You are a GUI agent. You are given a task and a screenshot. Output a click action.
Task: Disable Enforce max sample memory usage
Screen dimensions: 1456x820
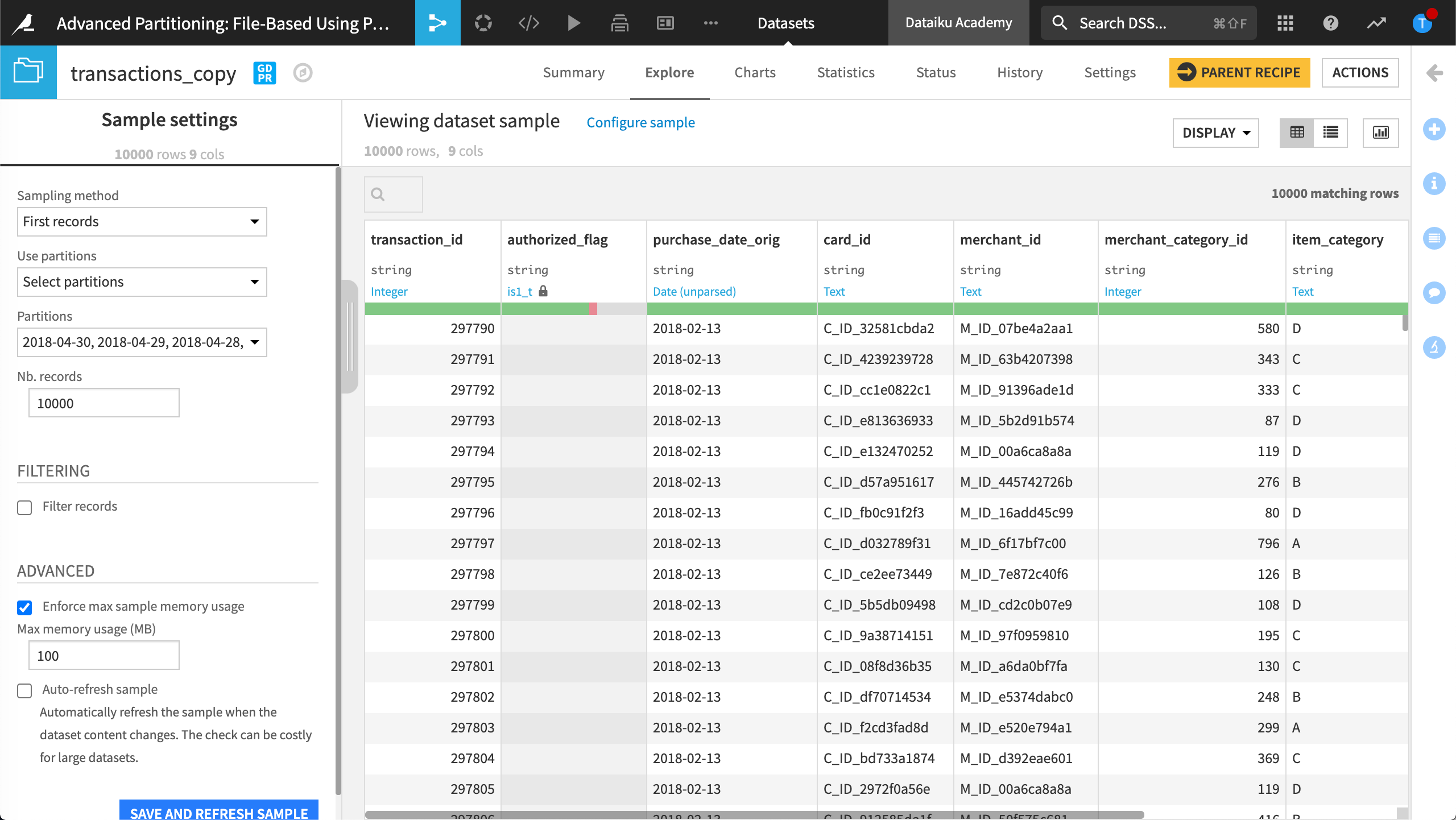[x=24, y=607]
